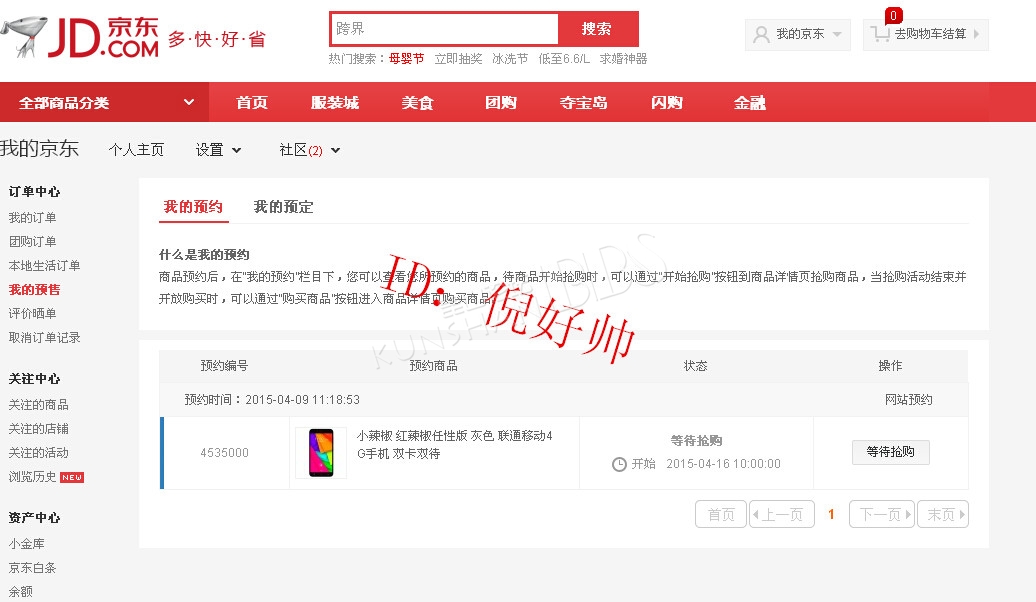Image resolution: width=1036 pixels, height=602 pixels.
Task: Open 余额 in the sidebar
Action: (20, 591)
